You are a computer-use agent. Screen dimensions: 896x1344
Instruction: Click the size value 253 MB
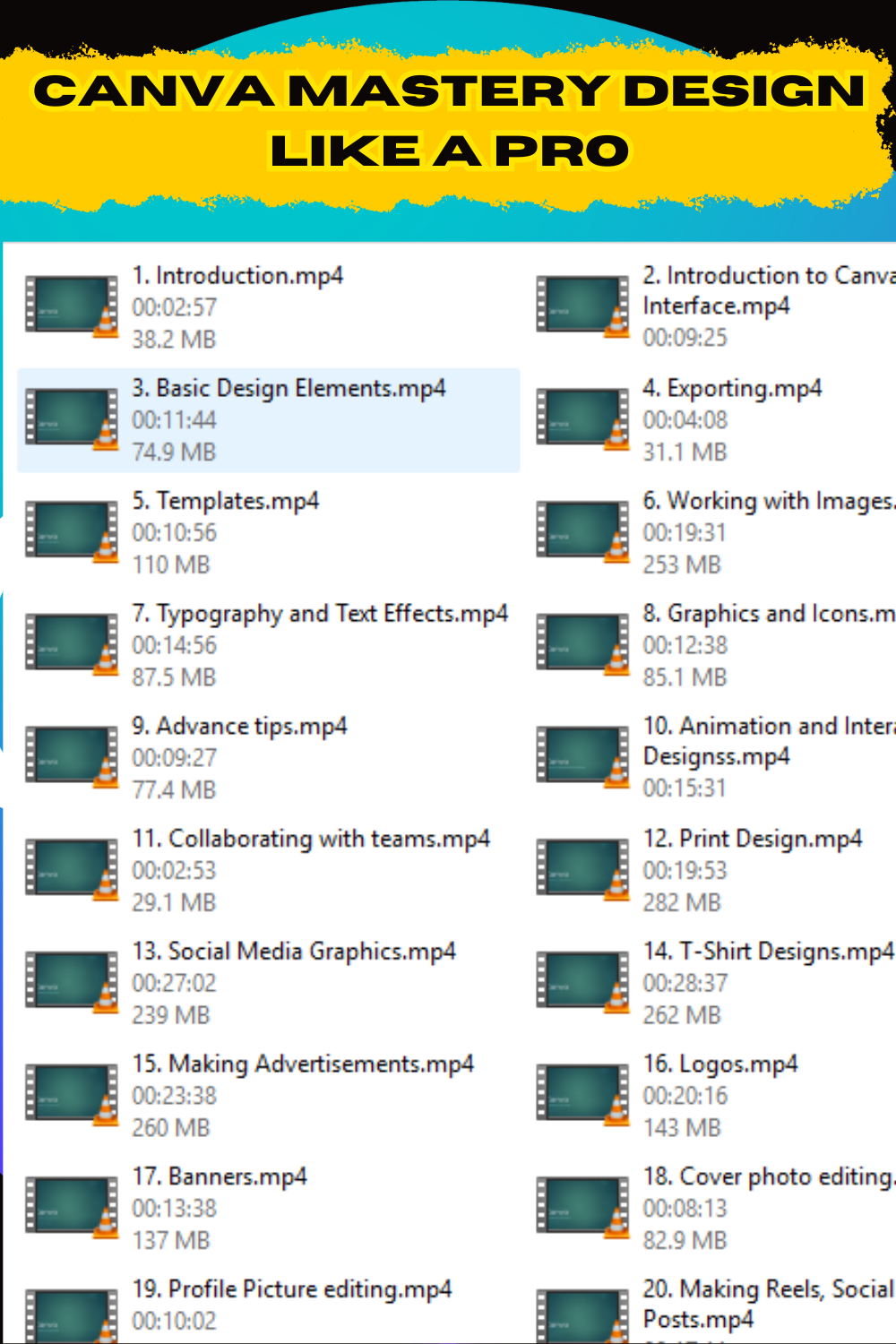tap(682, 566)
